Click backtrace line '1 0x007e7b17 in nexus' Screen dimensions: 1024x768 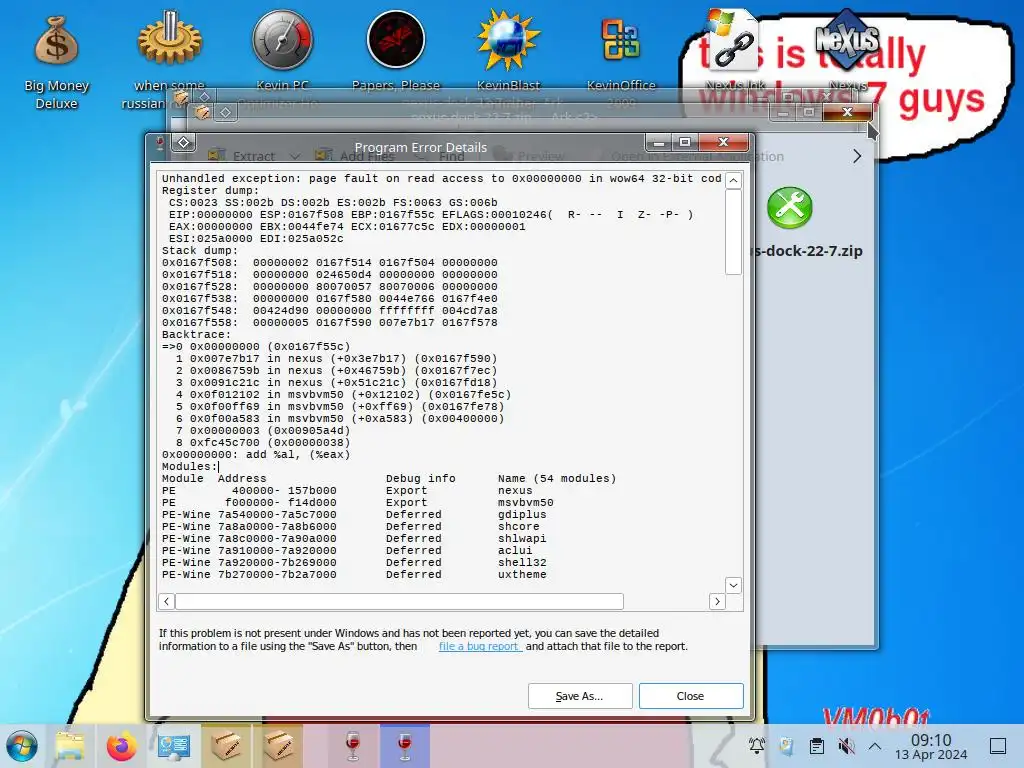pyautogui.click(x=336, y=359)
